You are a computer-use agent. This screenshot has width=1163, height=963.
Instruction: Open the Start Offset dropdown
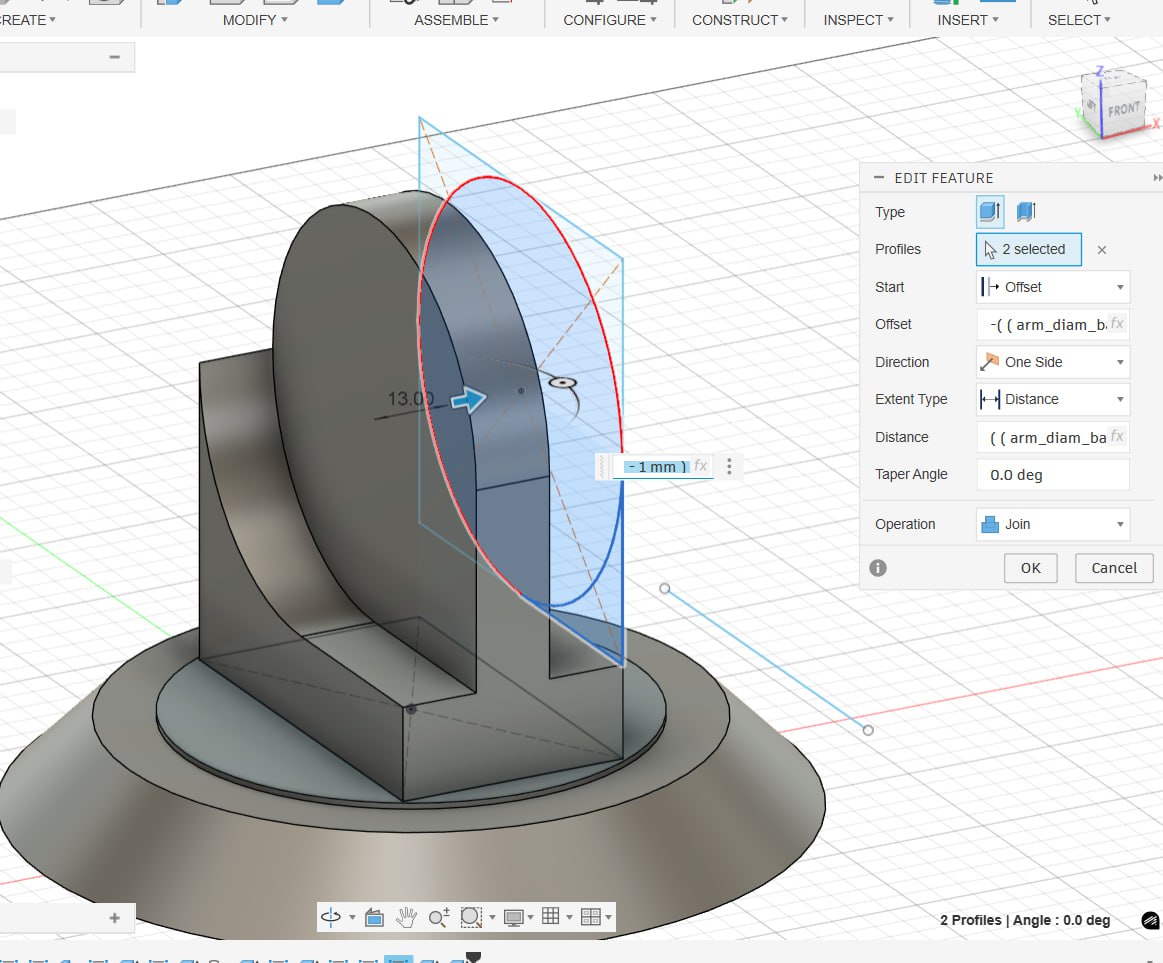click(1053, 287)
